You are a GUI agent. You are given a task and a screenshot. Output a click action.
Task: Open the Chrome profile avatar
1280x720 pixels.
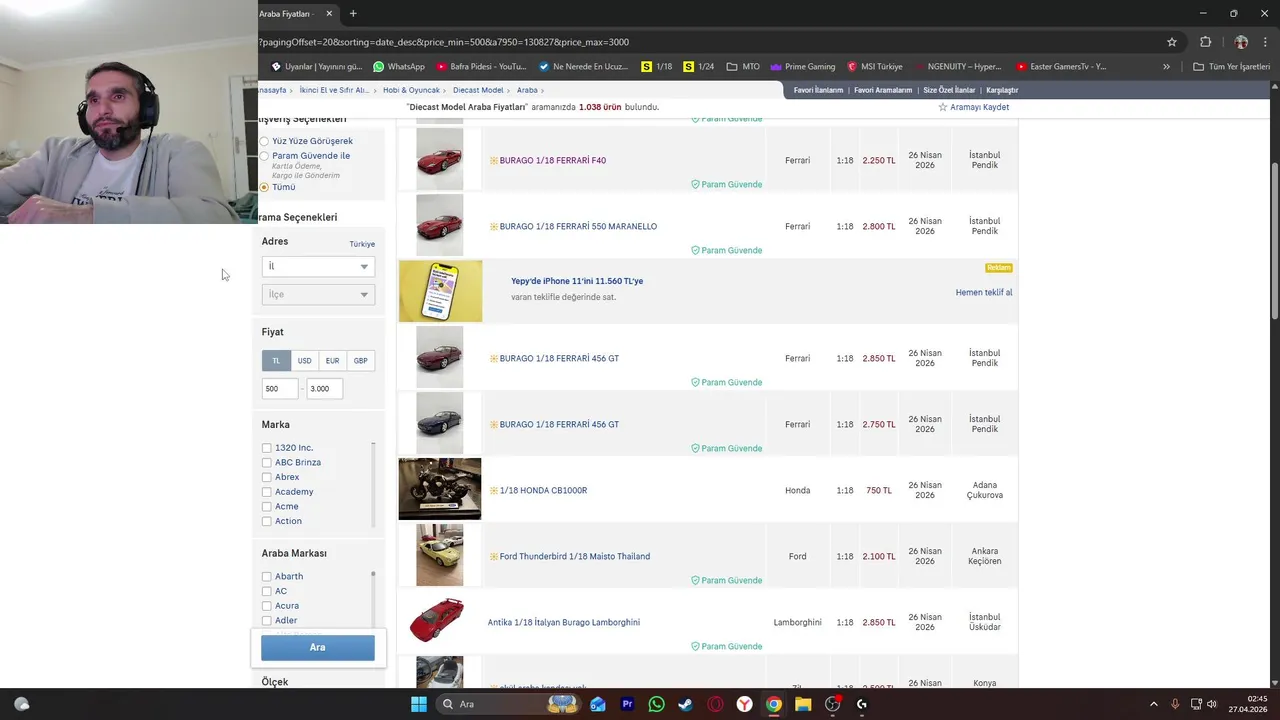click(1241, 42)
